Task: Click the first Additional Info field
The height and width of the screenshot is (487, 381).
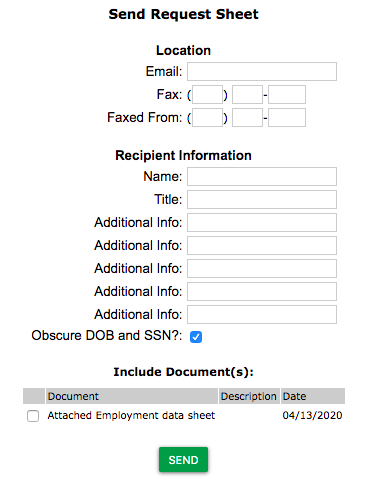Action: [262, 222]
